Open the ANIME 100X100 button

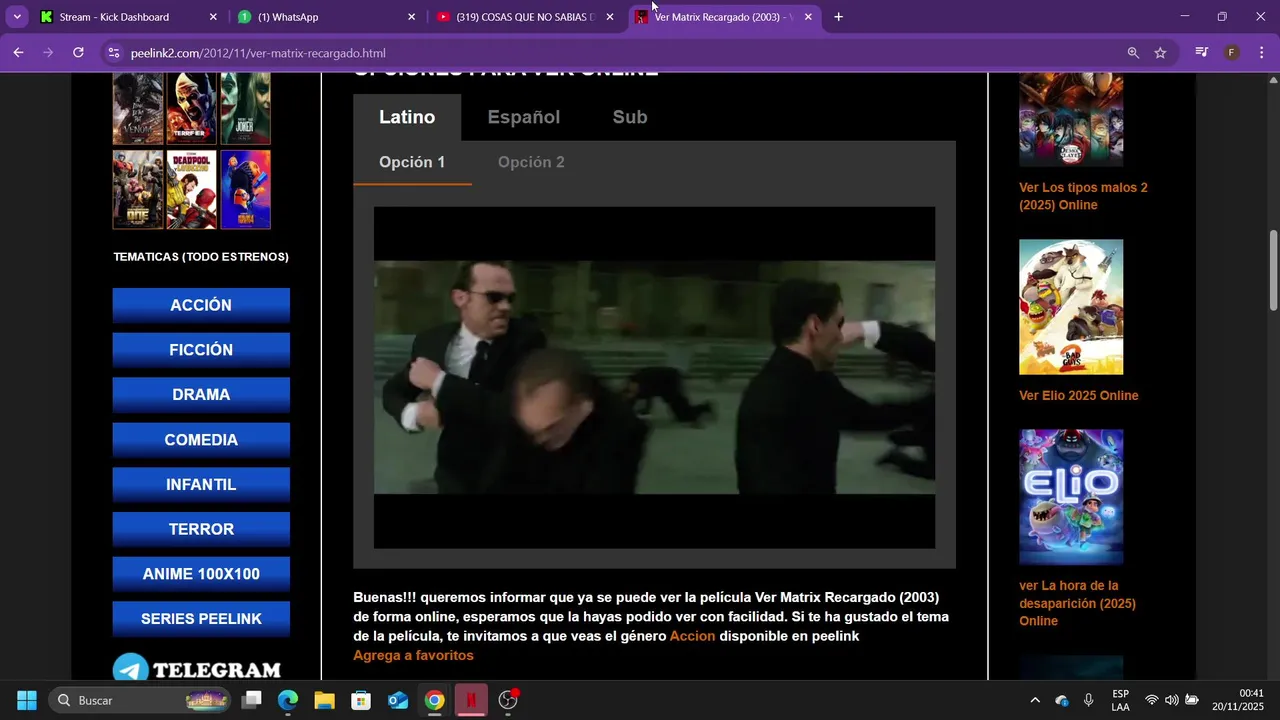click(x=201, y=574)
